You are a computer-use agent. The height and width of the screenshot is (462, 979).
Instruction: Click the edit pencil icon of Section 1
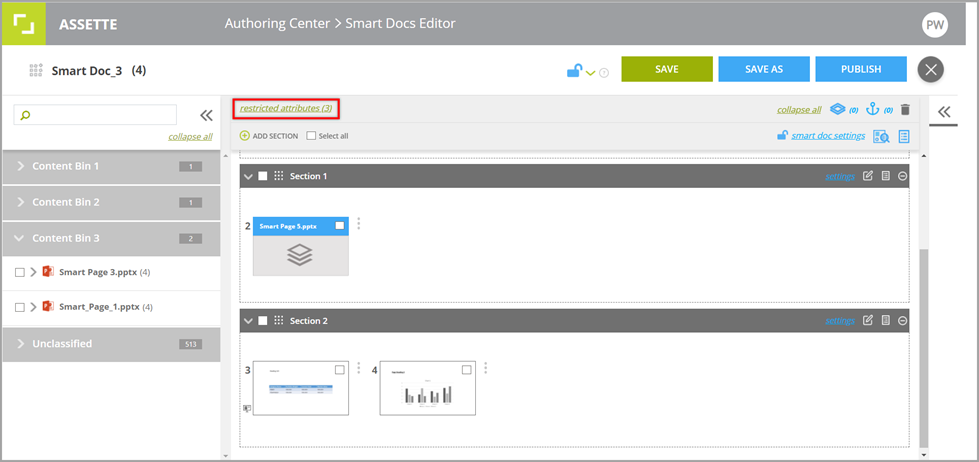(867, 176)
